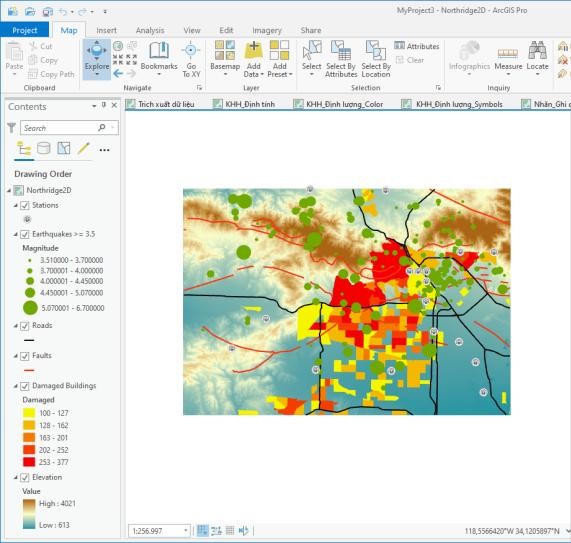Switch to List By Drawing Order view
571x543 pixels.
pyautogui.click(x=24, y=149)
